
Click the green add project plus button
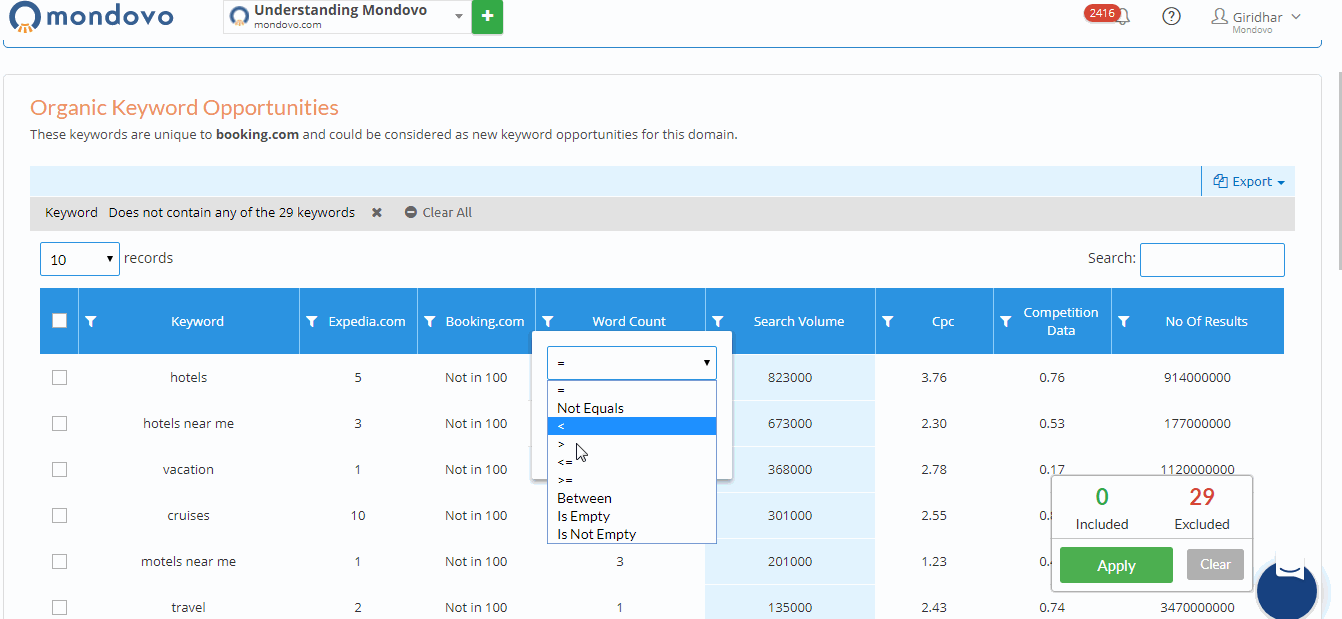(487, 16)
